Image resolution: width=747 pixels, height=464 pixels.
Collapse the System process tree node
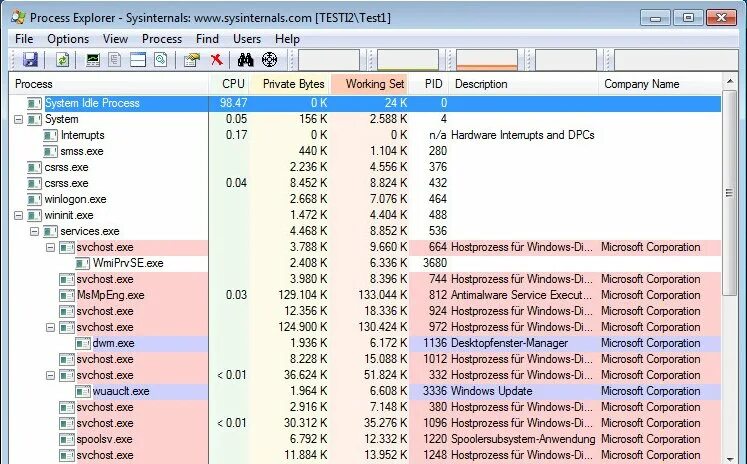click(19, 119)
